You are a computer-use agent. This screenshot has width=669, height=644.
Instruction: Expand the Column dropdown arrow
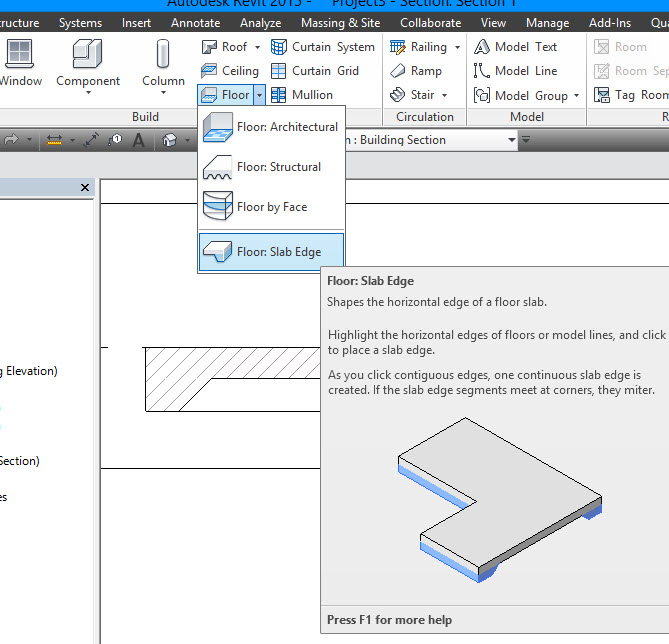pyautogui.click(x=163, y=93)
